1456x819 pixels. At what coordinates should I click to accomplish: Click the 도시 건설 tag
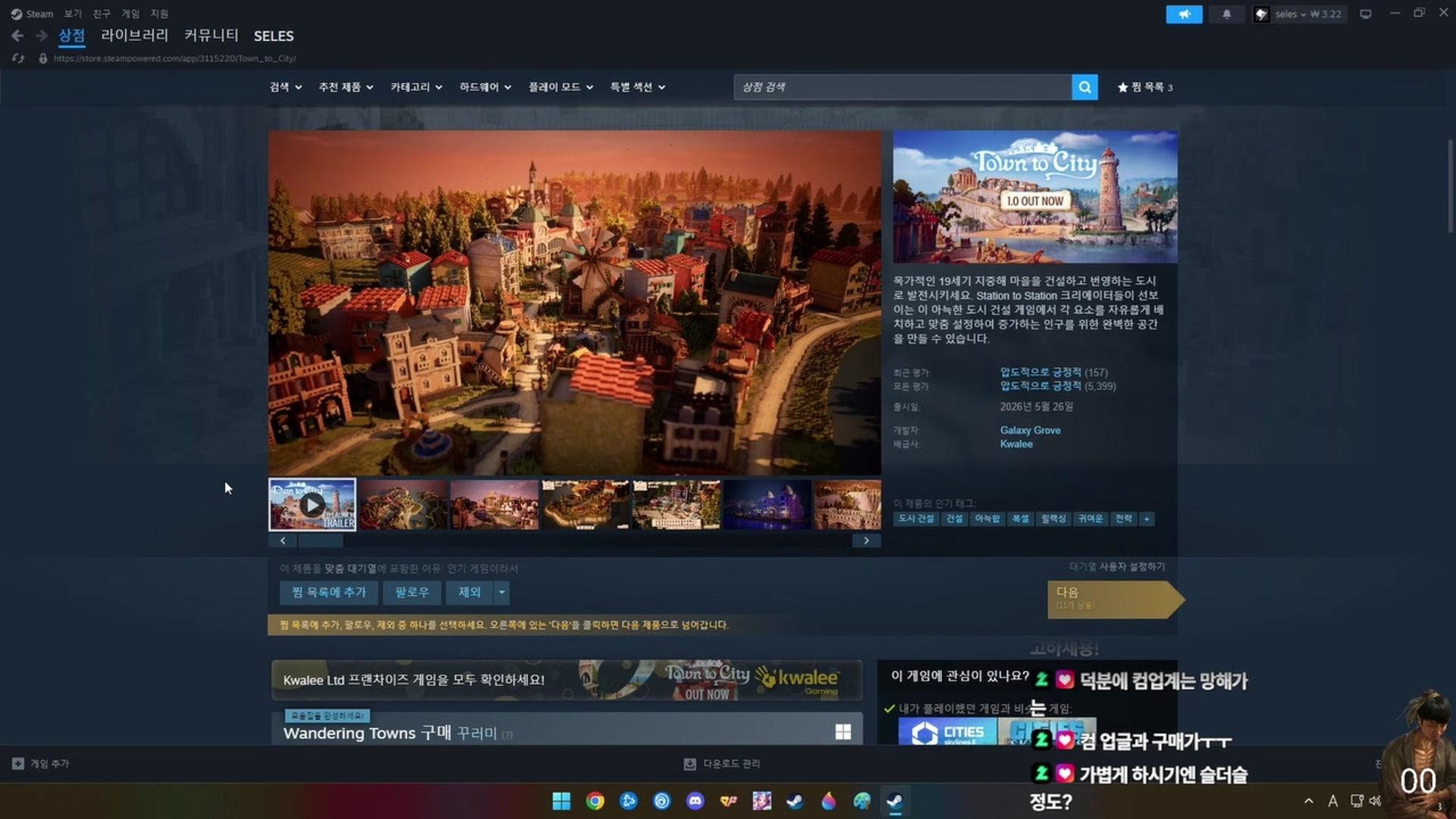(x=916, y=519)
